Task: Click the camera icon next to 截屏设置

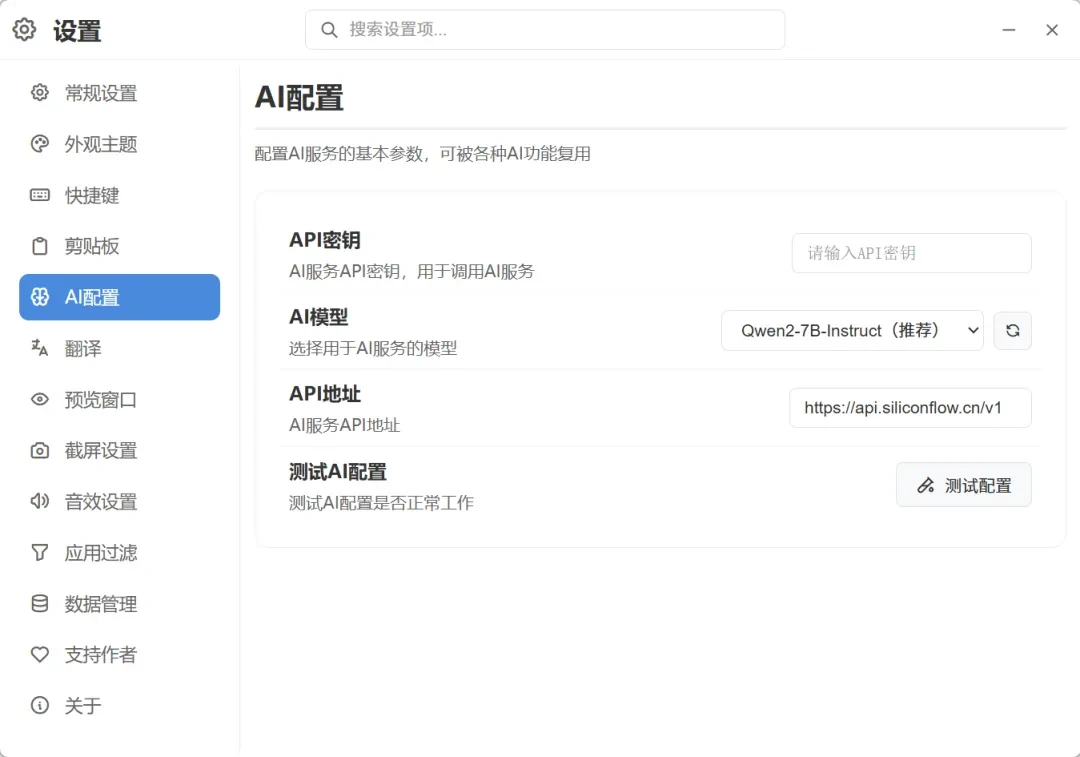Action: [x=40, y=450]
